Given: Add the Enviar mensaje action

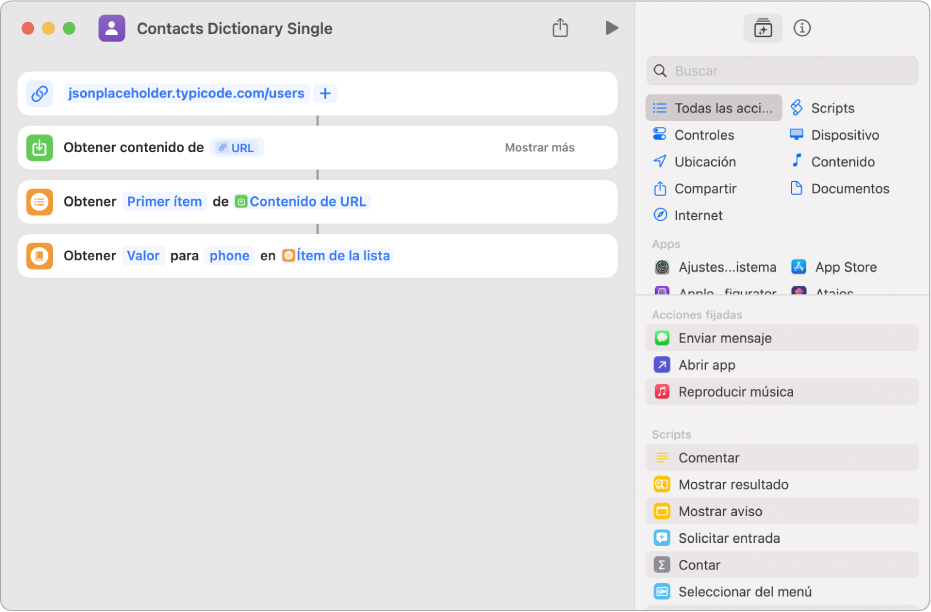Looking at the screenshot, I should click(782, 338).
